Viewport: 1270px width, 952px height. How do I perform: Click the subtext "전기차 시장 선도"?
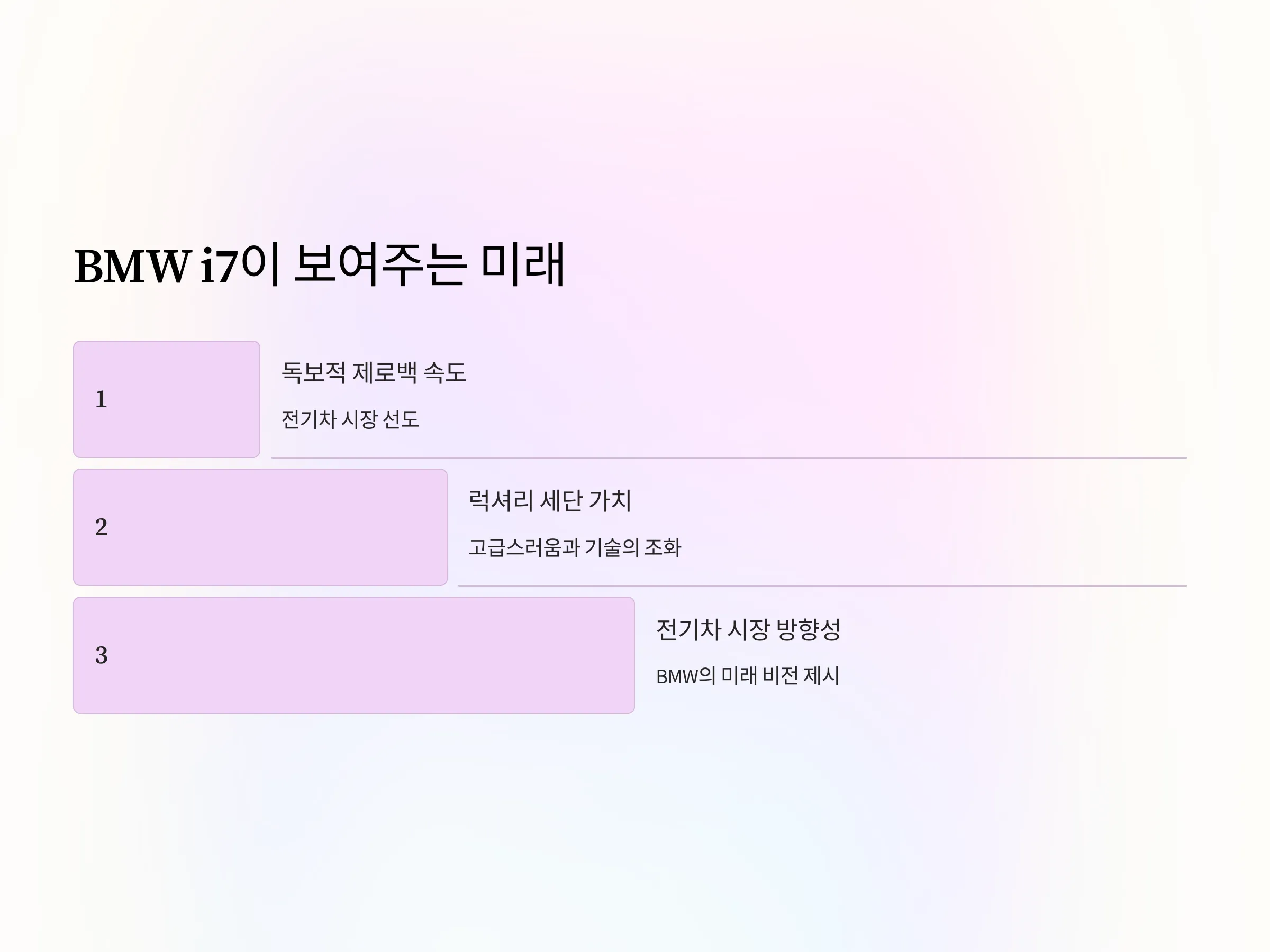350,419
